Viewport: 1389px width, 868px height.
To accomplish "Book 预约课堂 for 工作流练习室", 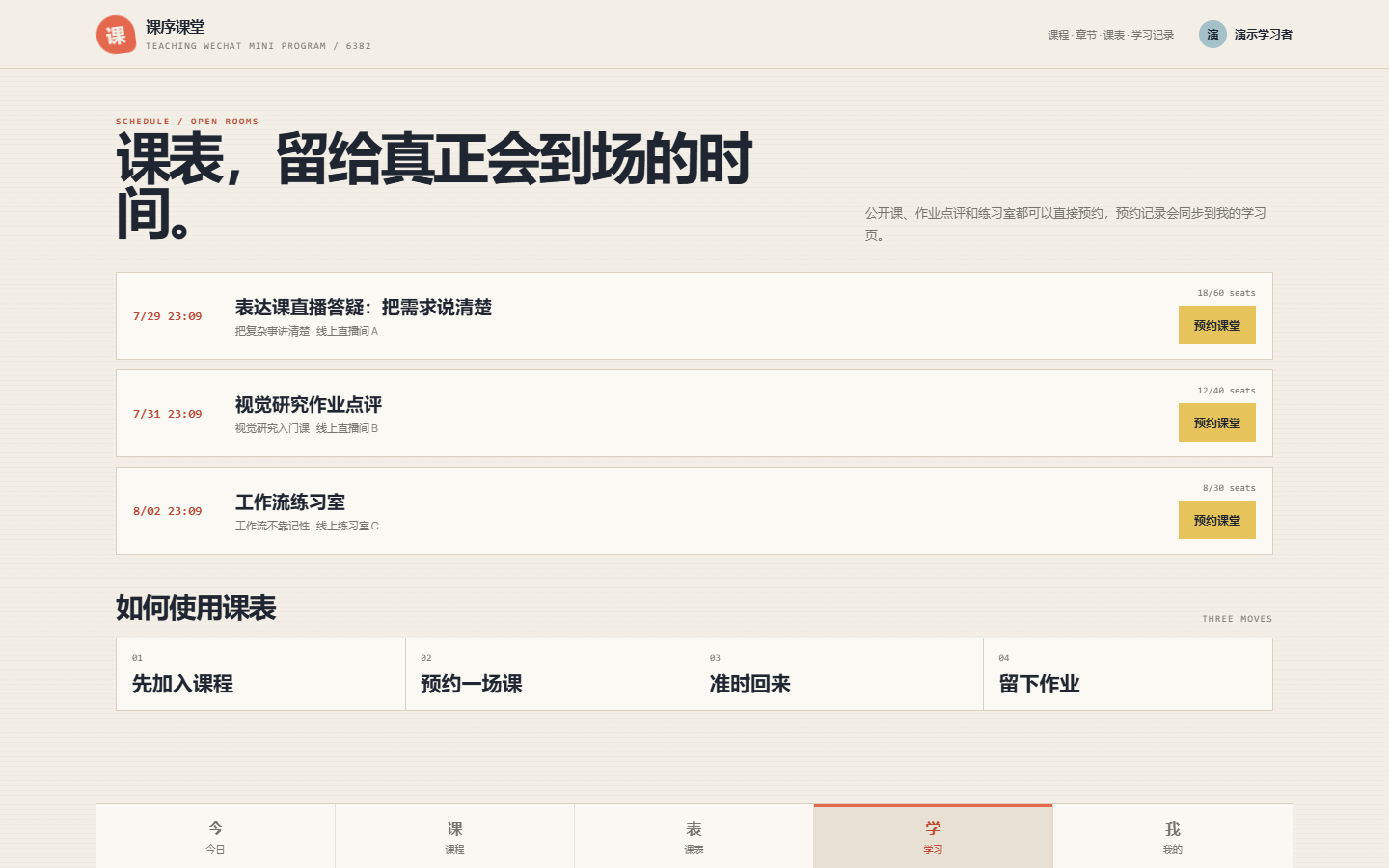I will [1216, 520].
